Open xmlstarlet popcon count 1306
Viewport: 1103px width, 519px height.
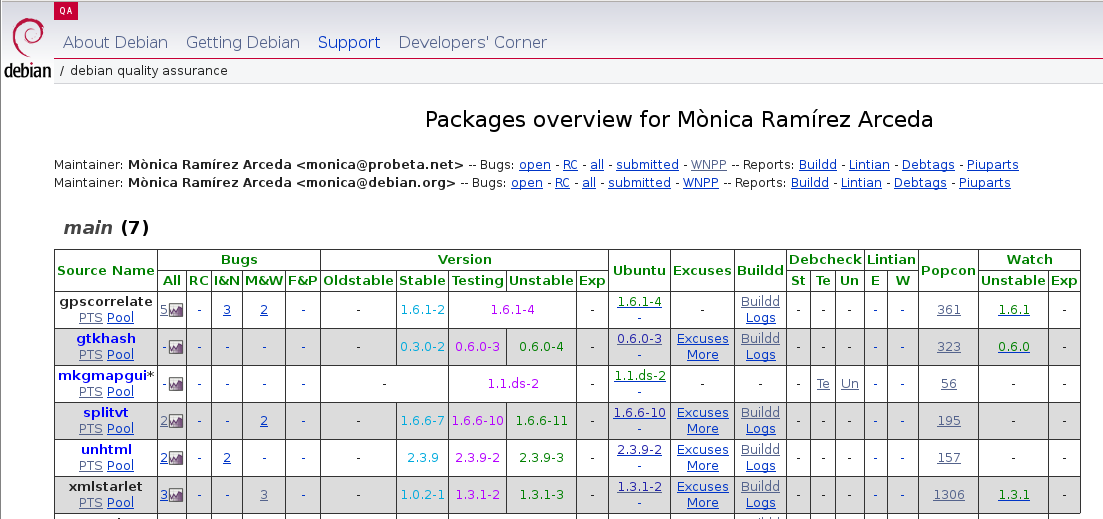point(948,495)
